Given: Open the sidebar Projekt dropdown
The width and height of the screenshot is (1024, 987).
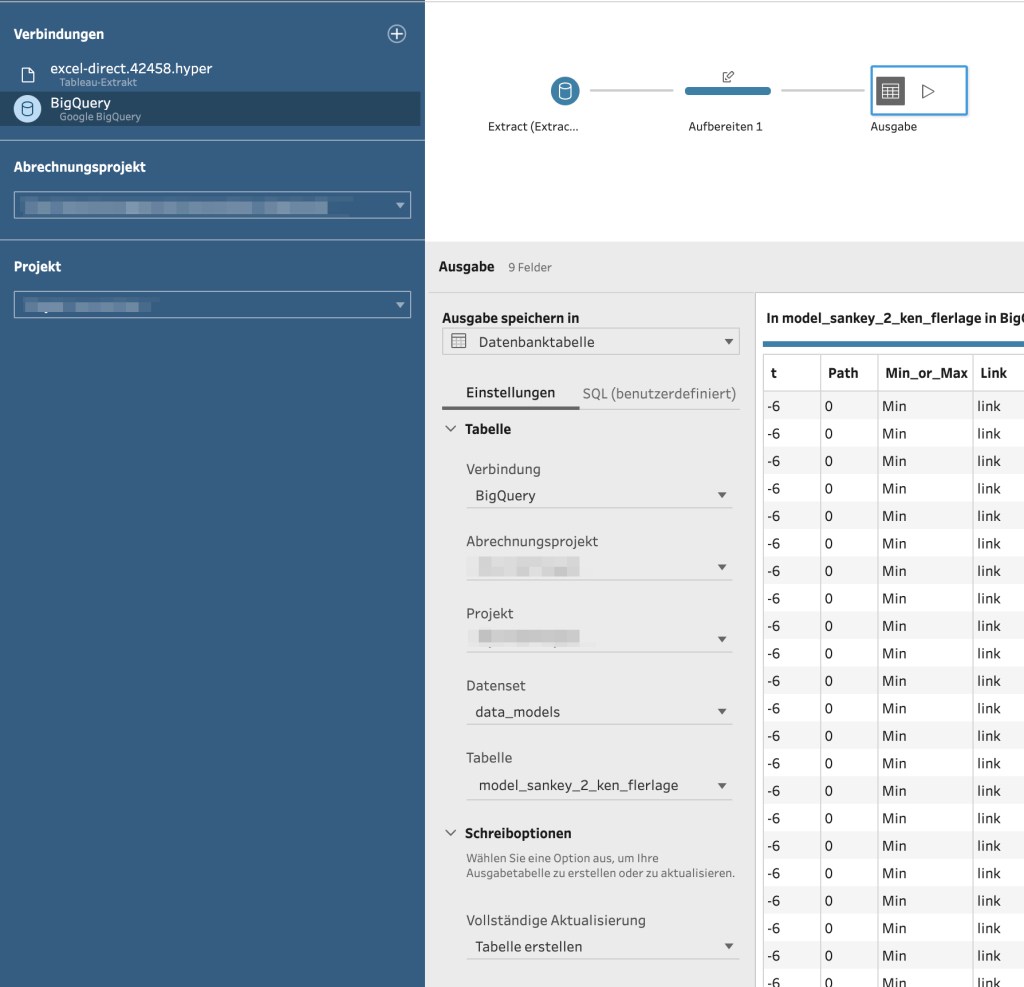Looking at the screenshot, I should pos(212,304).
